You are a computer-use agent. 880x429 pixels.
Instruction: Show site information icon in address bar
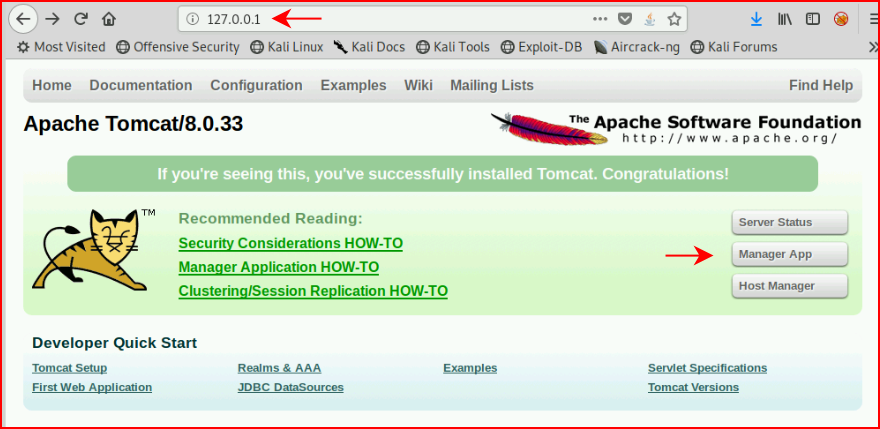click(x=192, y=19)
